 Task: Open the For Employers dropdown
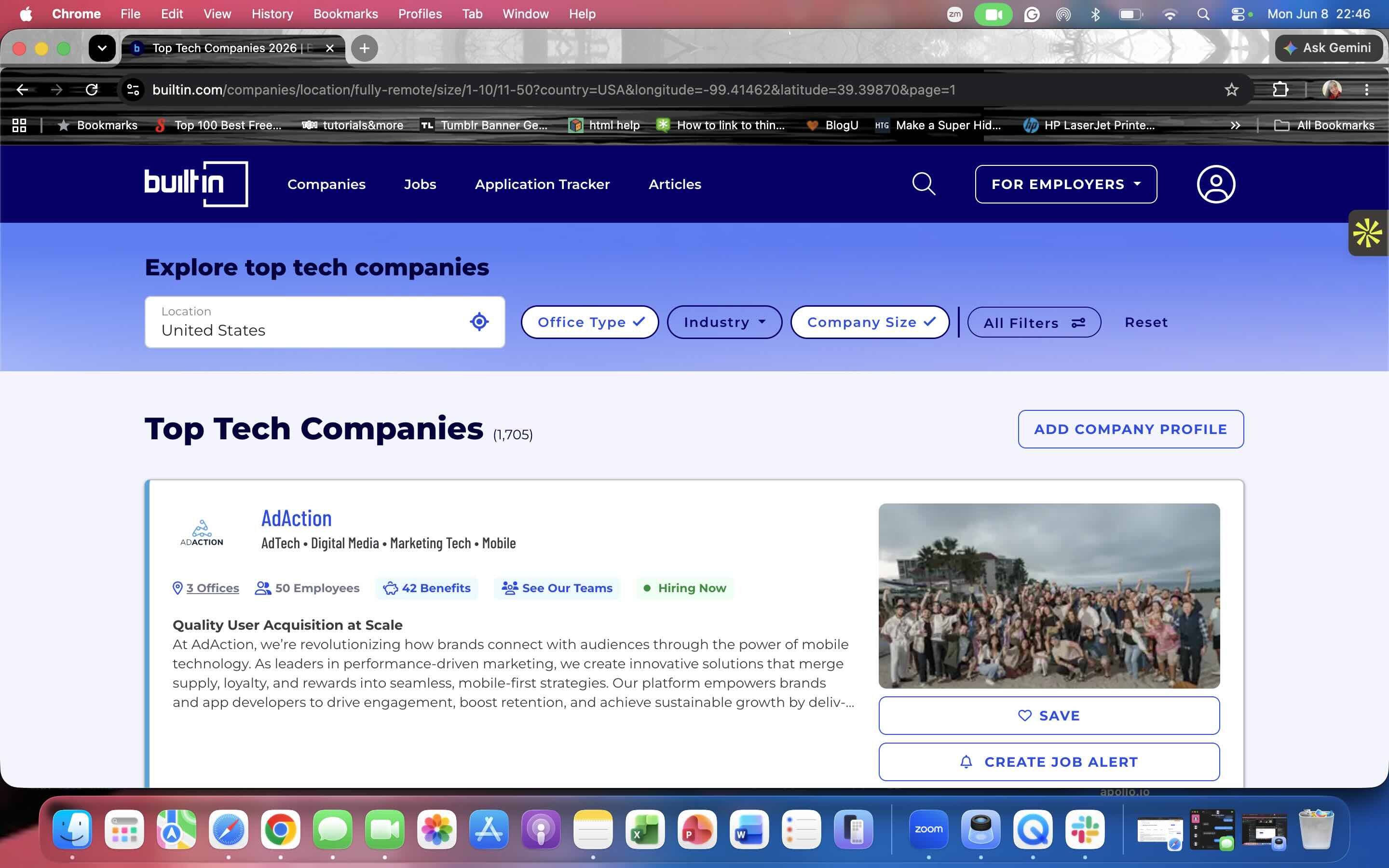pyautogui.click(x=1066, y=184)
